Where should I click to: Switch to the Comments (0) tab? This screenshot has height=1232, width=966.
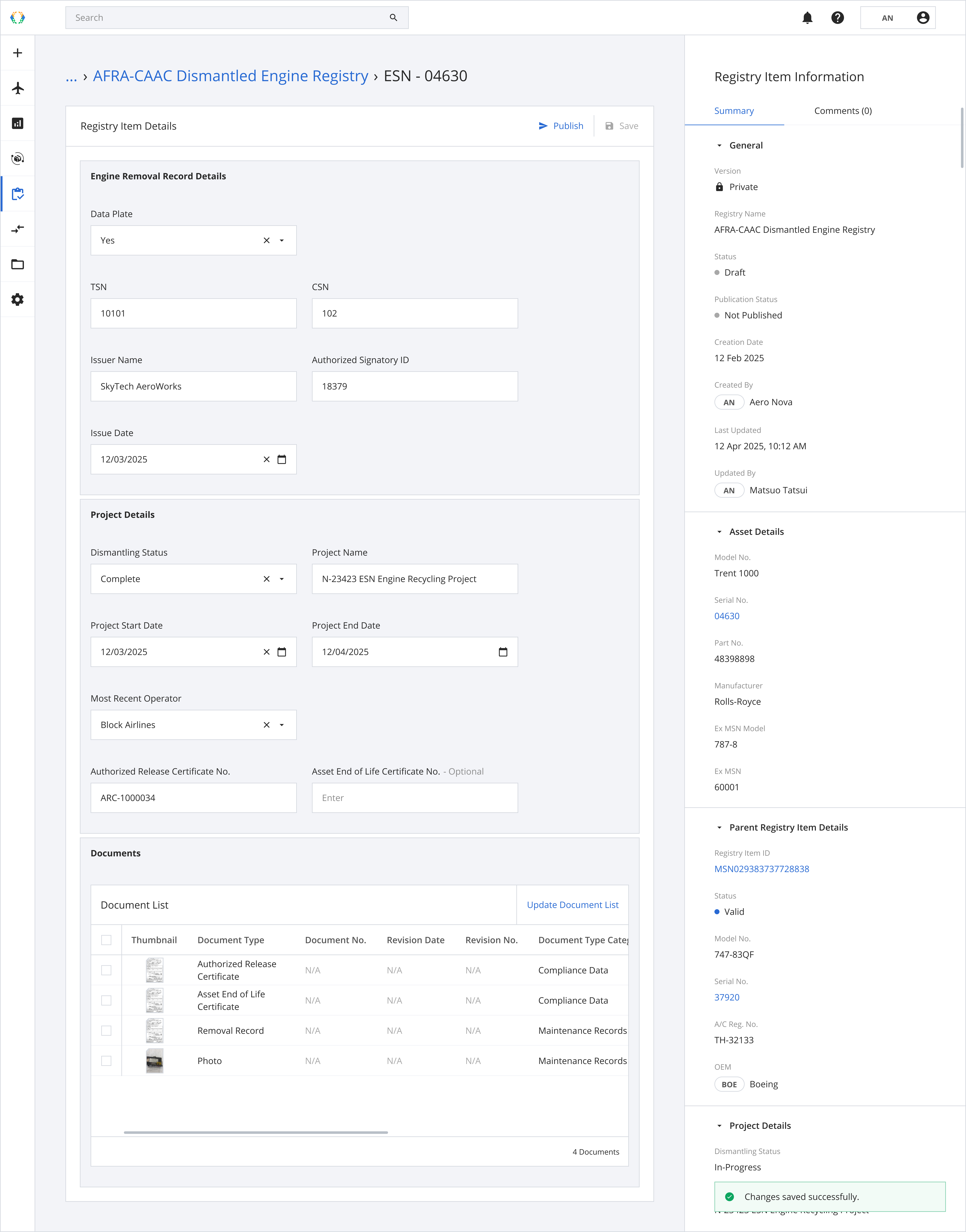(x=843, y=111)
